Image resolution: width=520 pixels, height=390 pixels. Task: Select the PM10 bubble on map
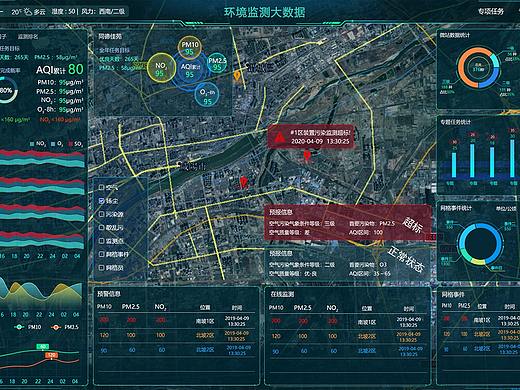click(x=190, y=48)
